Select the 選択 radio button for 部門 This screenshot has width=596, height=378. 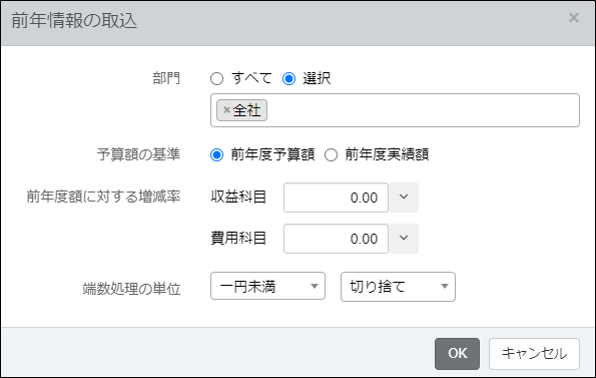point(289,79)
